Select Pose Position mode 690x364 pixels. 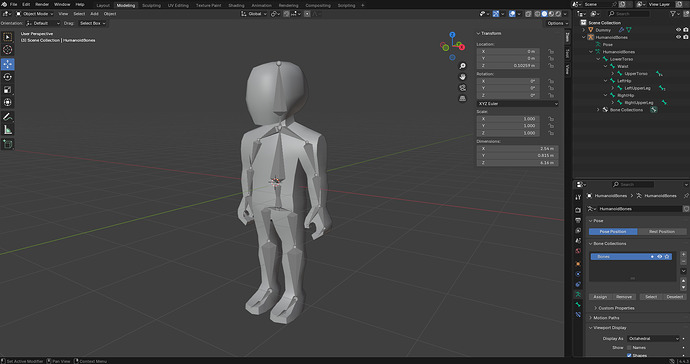point(613,232)
